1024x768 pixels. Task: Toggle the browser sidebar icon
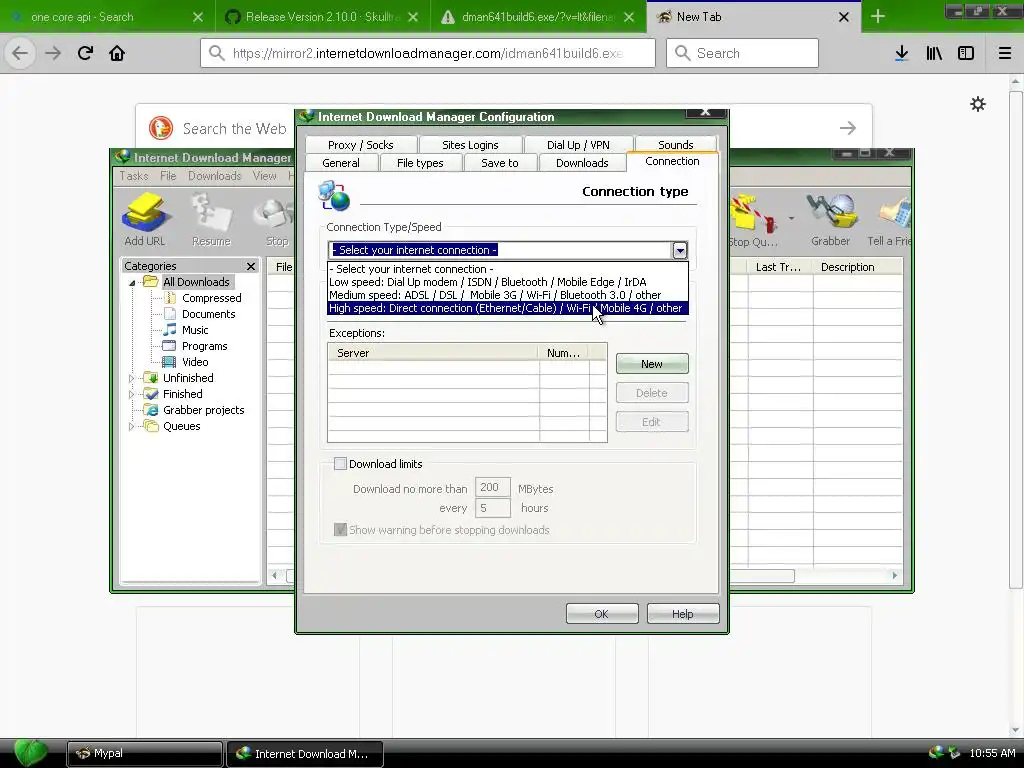966,53
